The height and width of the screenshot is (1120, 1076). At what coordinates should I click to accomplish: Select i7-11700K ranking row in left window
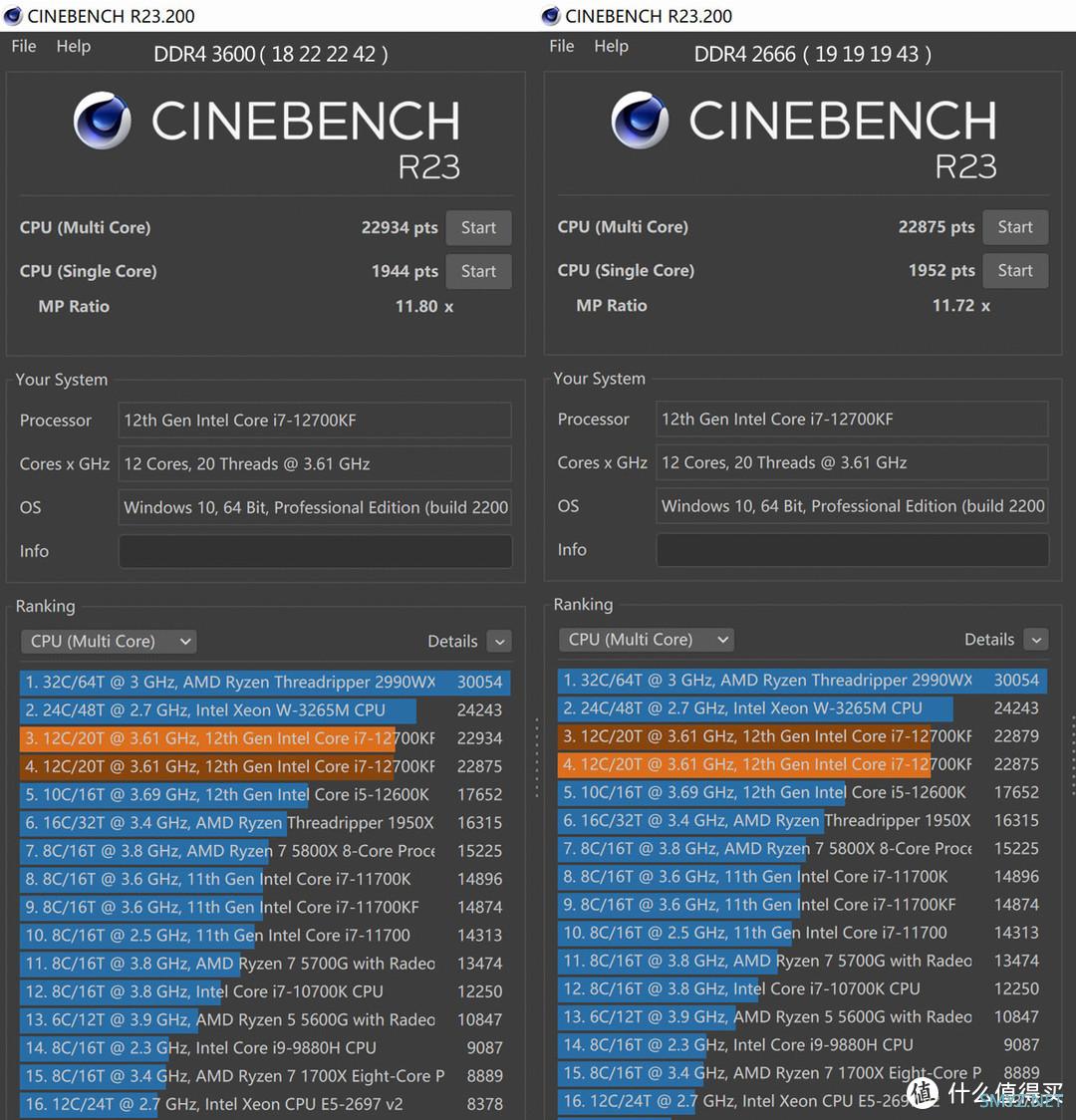click(265, 879)
